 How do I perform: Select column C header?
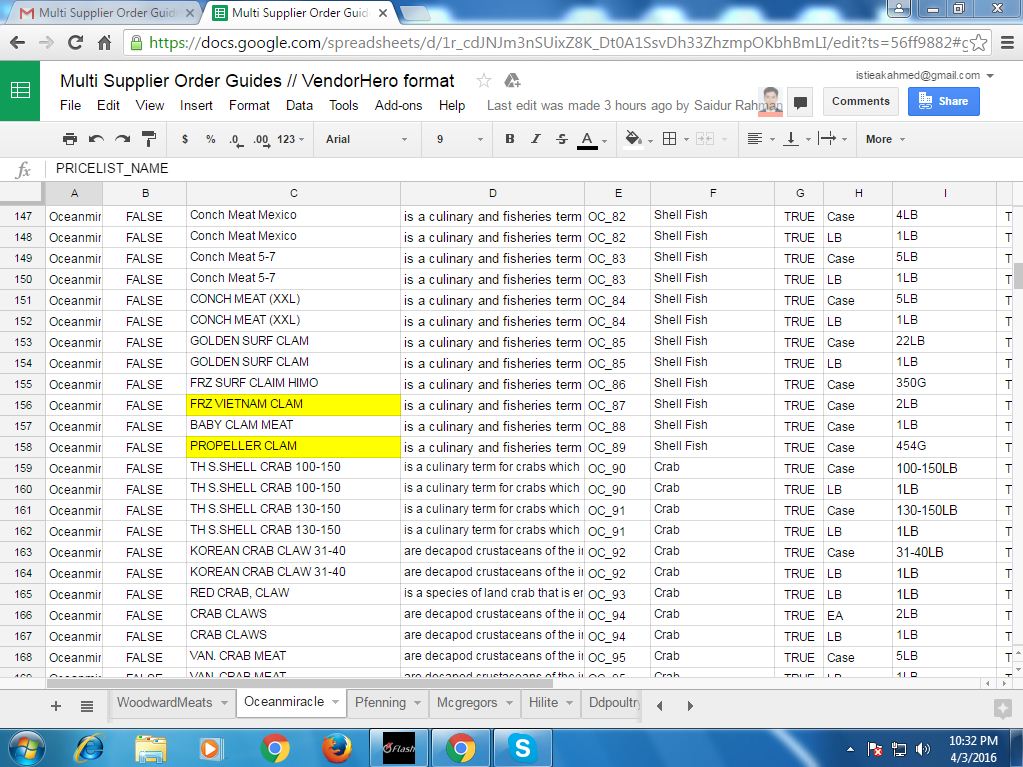coord(294,193)
